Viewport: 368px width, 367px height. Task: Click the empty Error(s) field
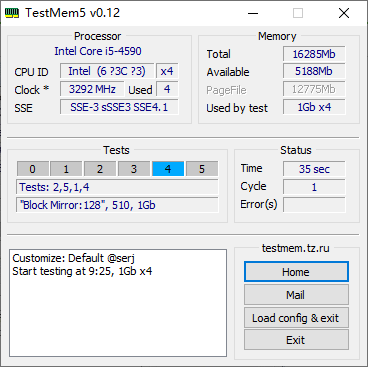coord(314,205)
